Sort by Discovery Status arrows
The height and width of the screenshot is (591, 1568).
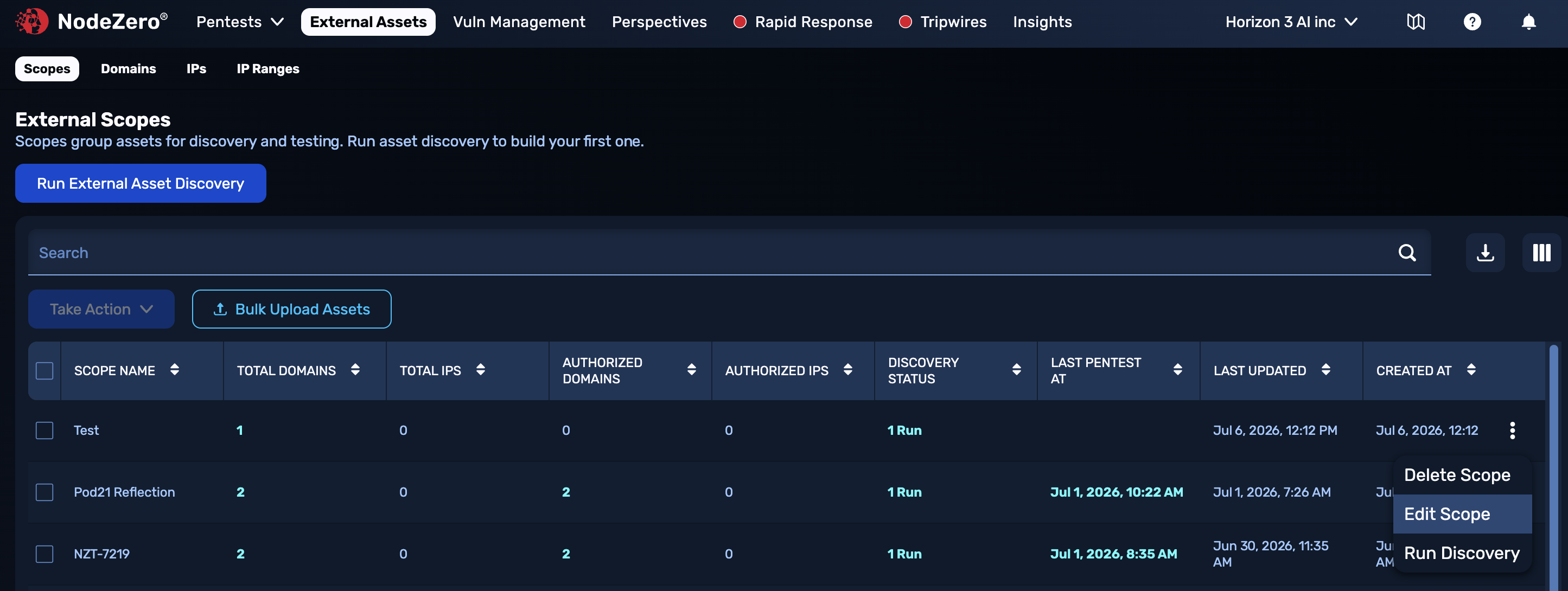(x=1017, y=370)
